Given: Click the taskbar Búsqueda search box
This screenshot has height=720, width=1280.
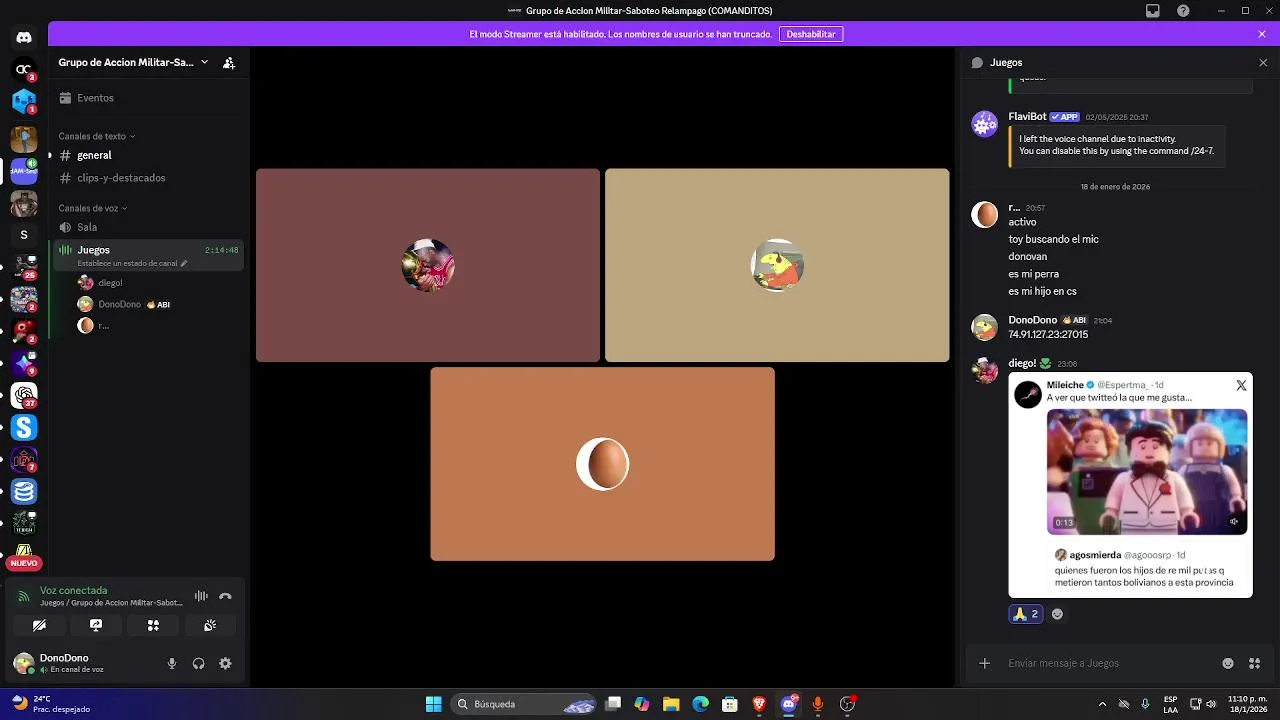Looking at the screenshot, I should click(524, 704).
